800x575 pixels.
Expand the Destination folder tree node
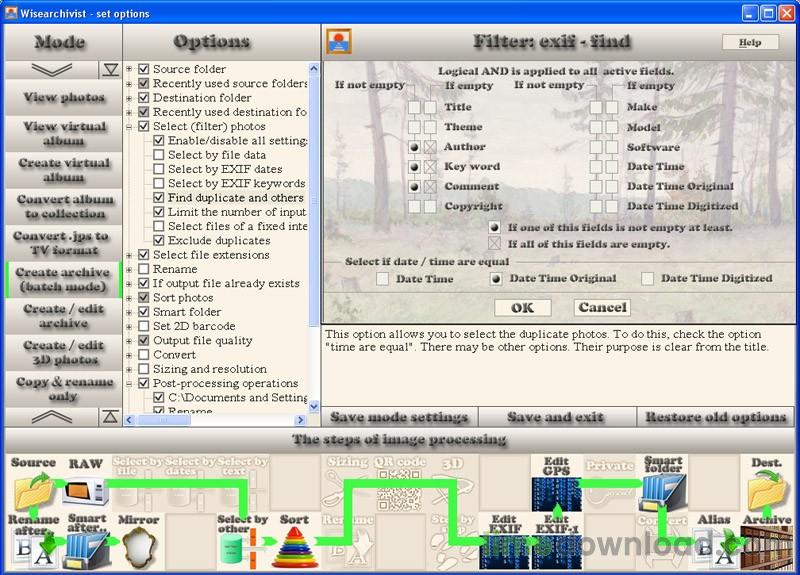[x=129, y=97]
